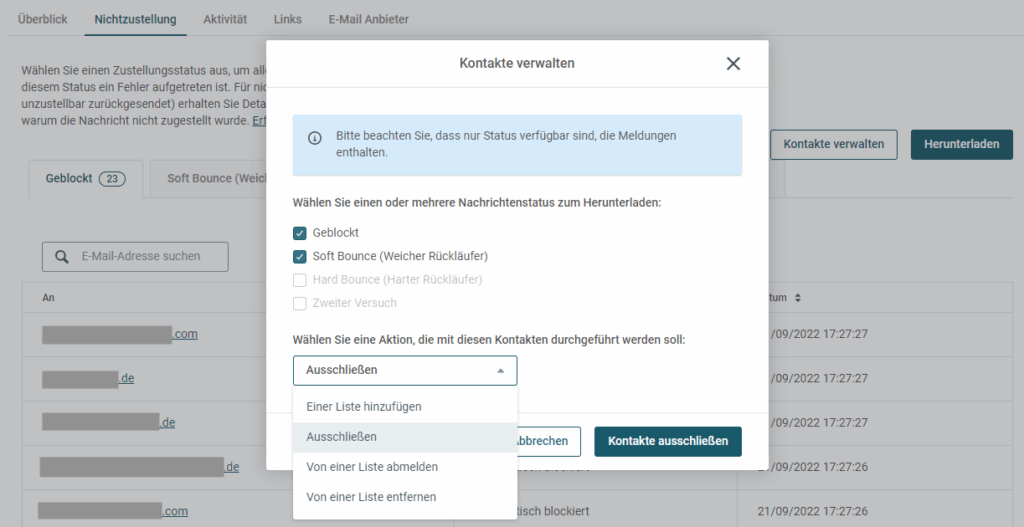Click the info icon in the blue notice
Image resolution: width=1024 pixels, height=527 pixels.
(314, 138)
